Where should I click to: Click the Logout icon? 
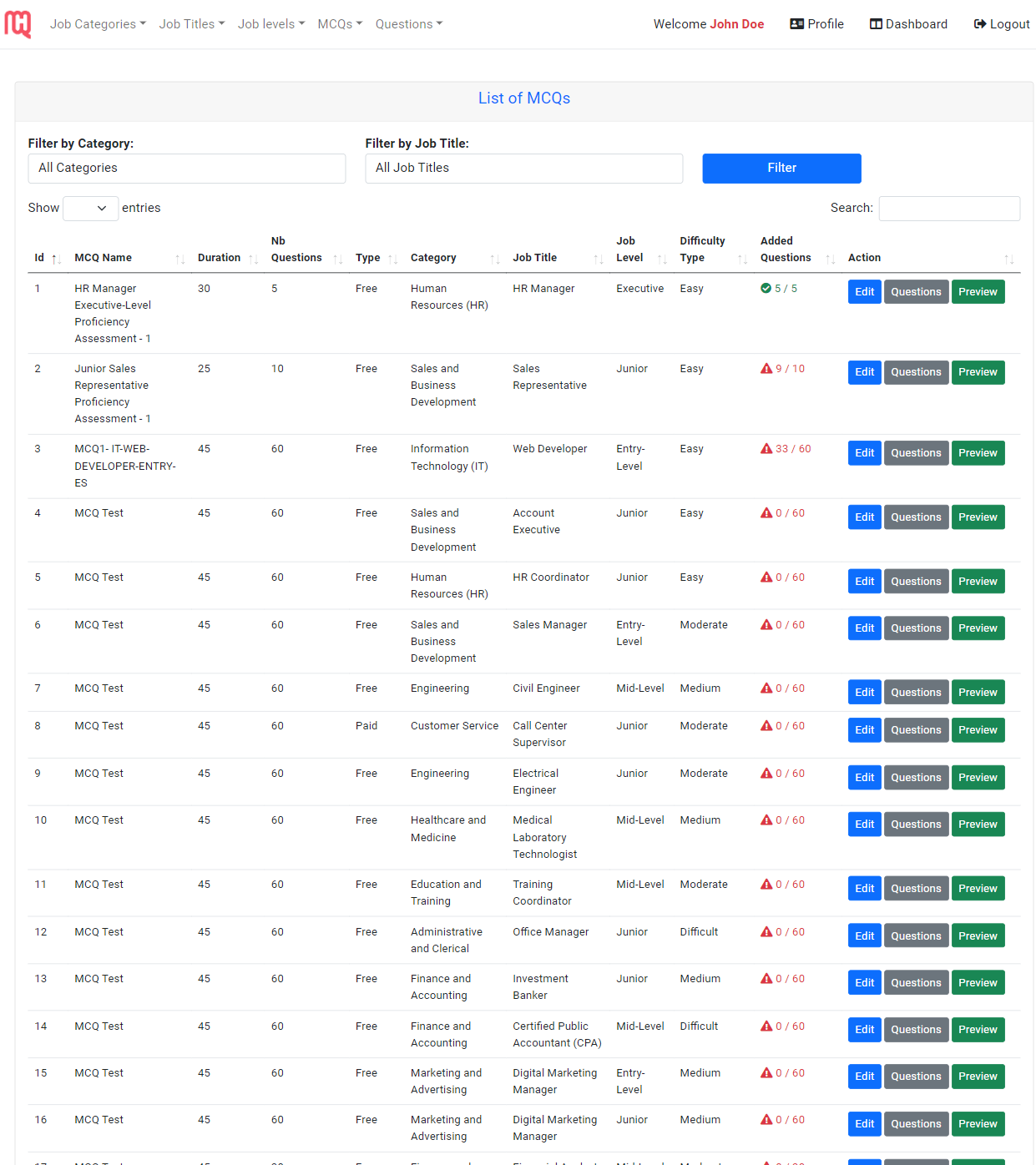(978, 23)
